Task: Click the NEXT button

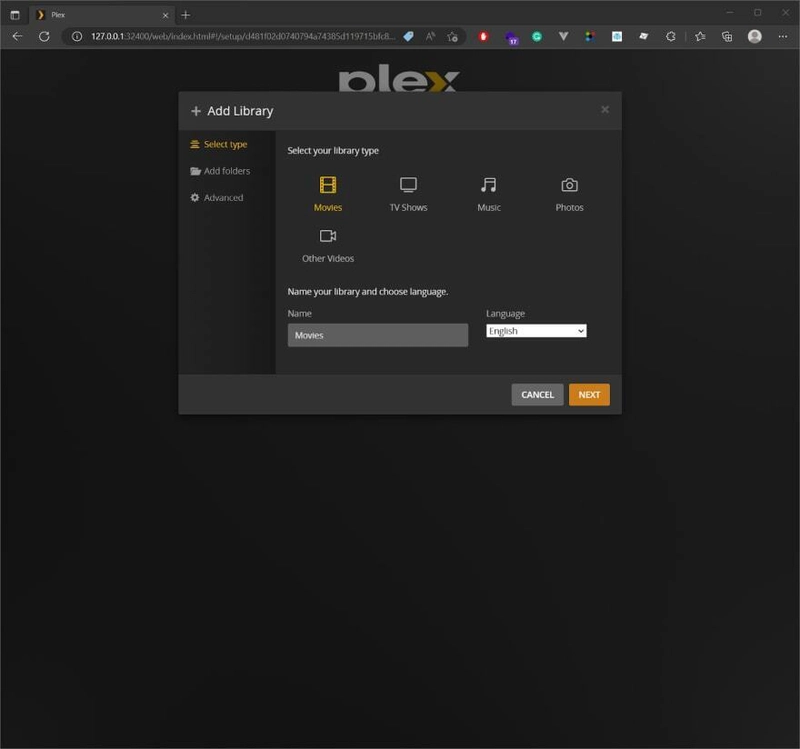Action: tap(589, 395)
